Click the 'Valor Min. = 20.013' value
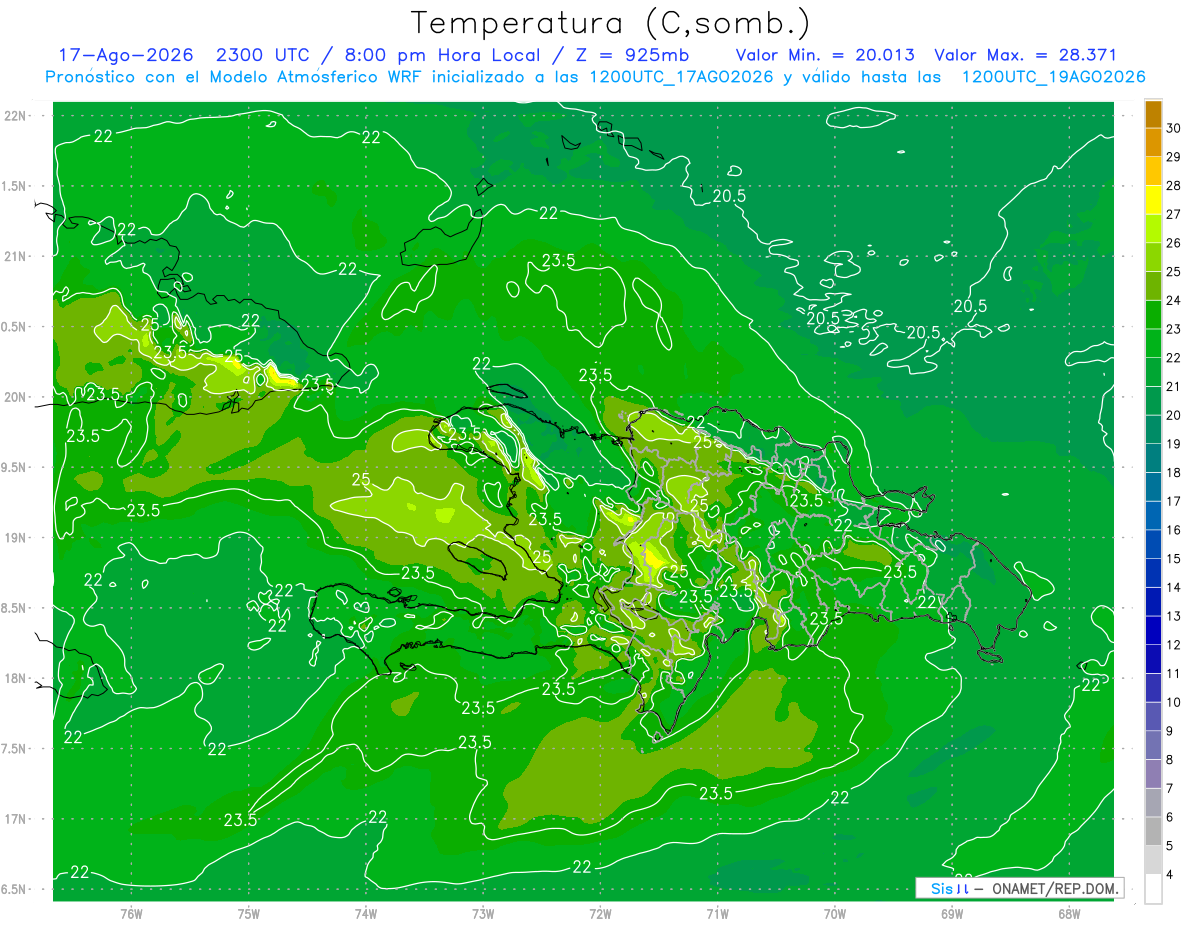The image size is (1200, 927). pyautogui.click(x=824, y=55)
